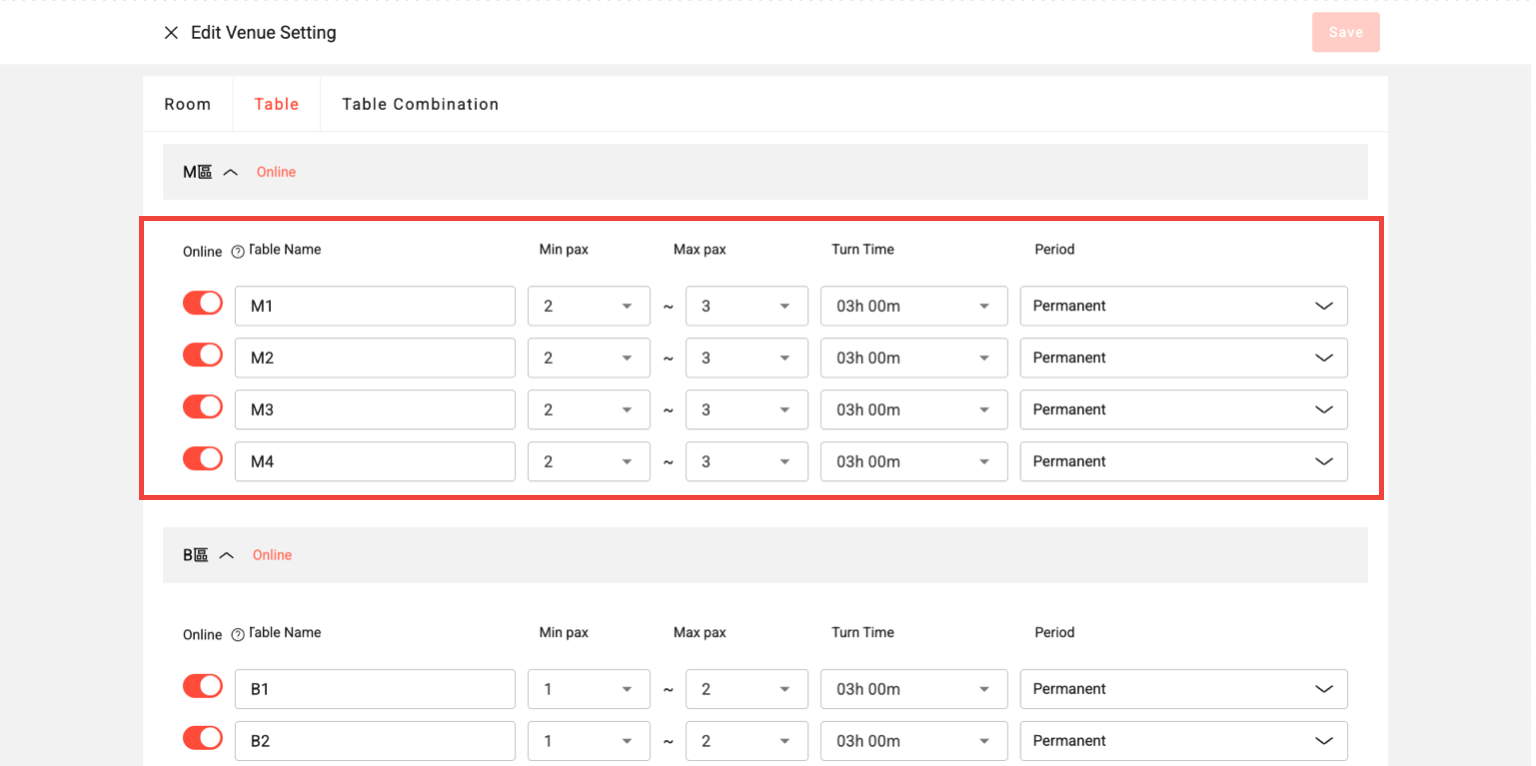
Task: Open Period dropdown for table B1
Action: pos(1183,689)
